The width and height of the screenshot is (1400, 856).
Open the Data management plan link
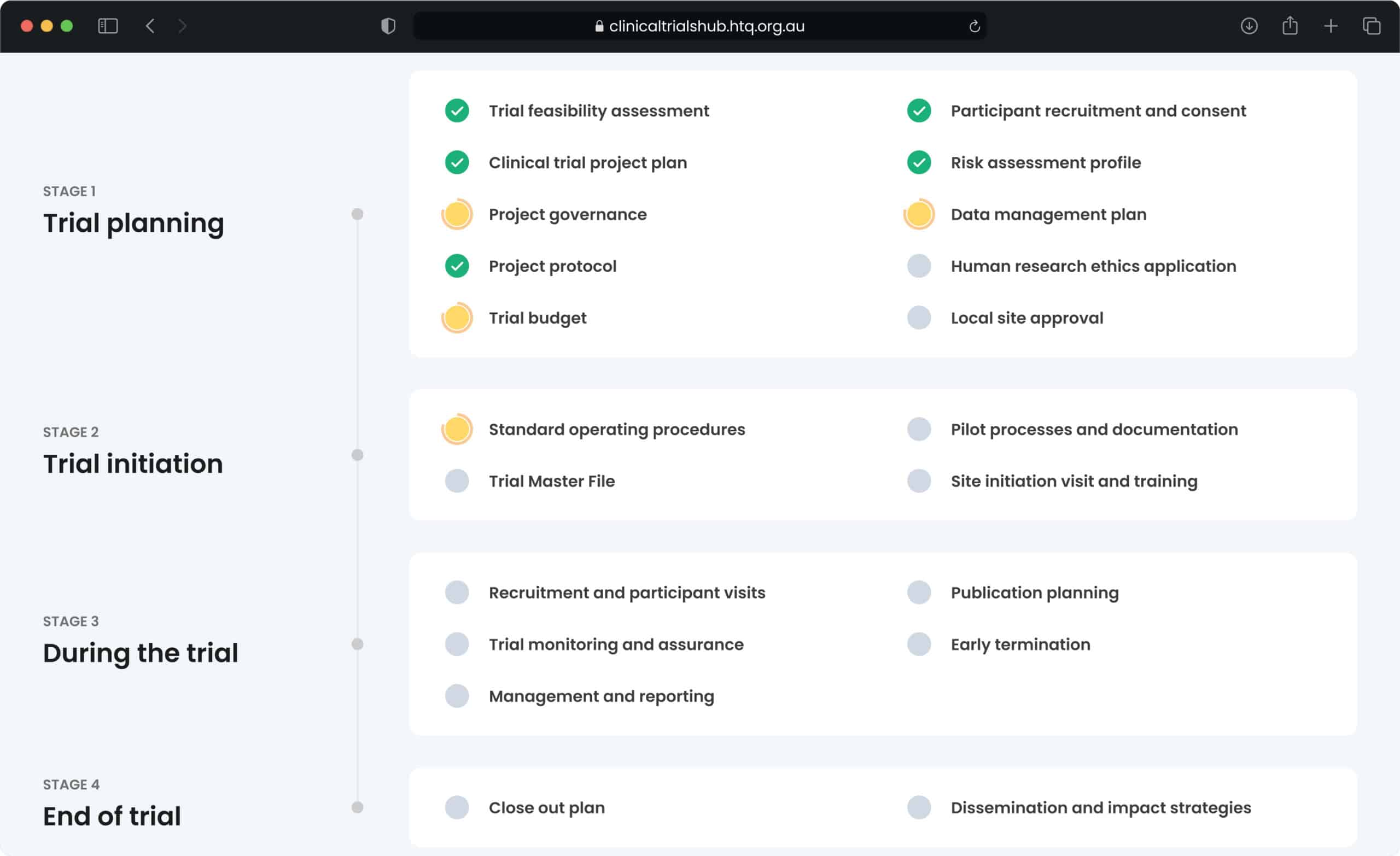click(x=1048, y=214)
